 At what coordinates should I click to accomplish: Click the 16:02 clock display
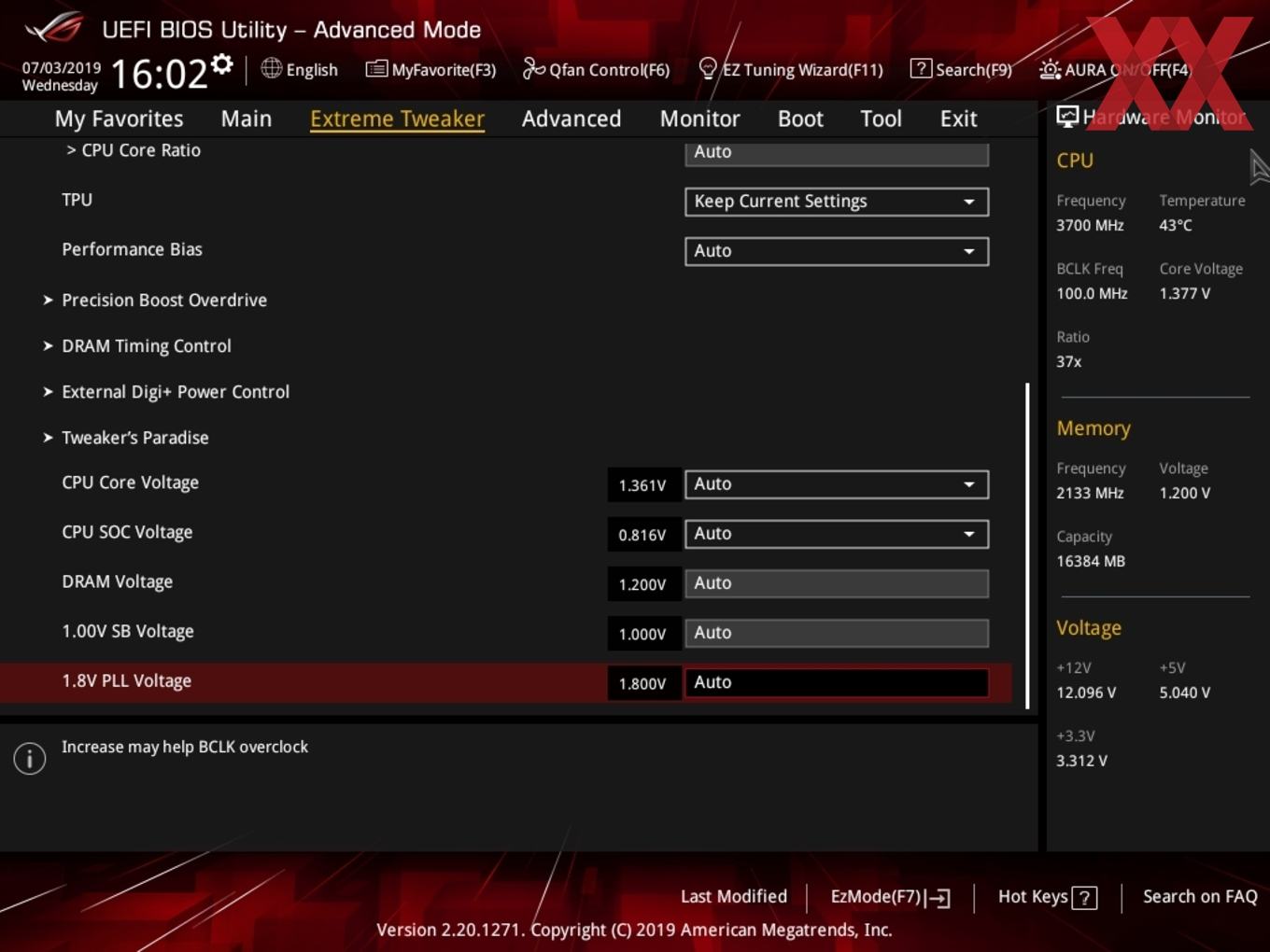point(159,73)
